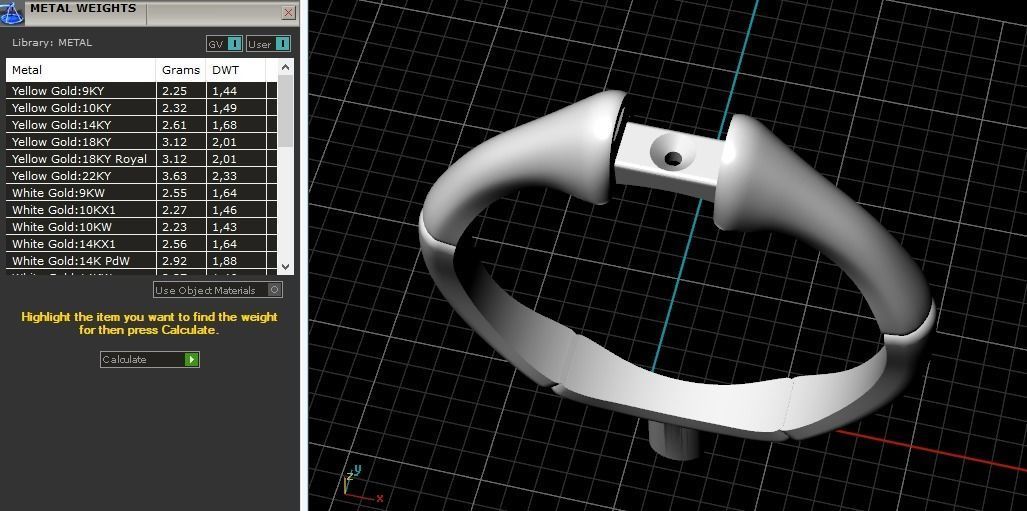Viewport: 1027px width, 511px height.
Task: Select the White Gold:10KW row
Action: (141, 227)
